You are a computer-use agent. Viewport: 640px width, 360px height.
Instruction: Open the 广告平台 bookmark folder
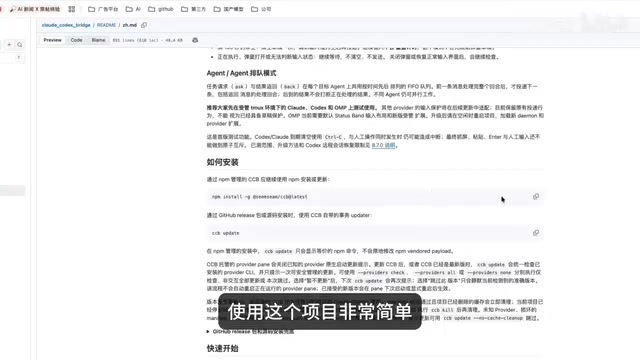pos(103,9)
